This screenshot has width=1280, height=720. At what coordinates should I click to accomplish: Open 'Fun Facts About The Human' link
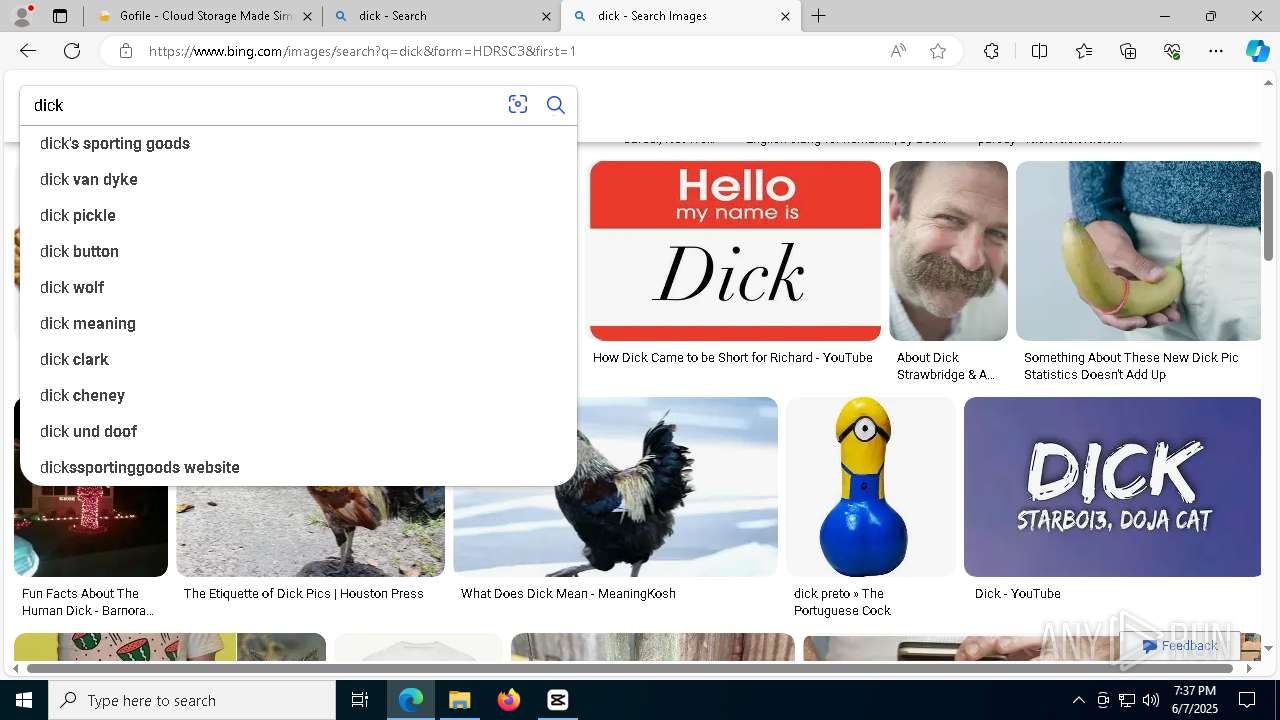(88, 602)
